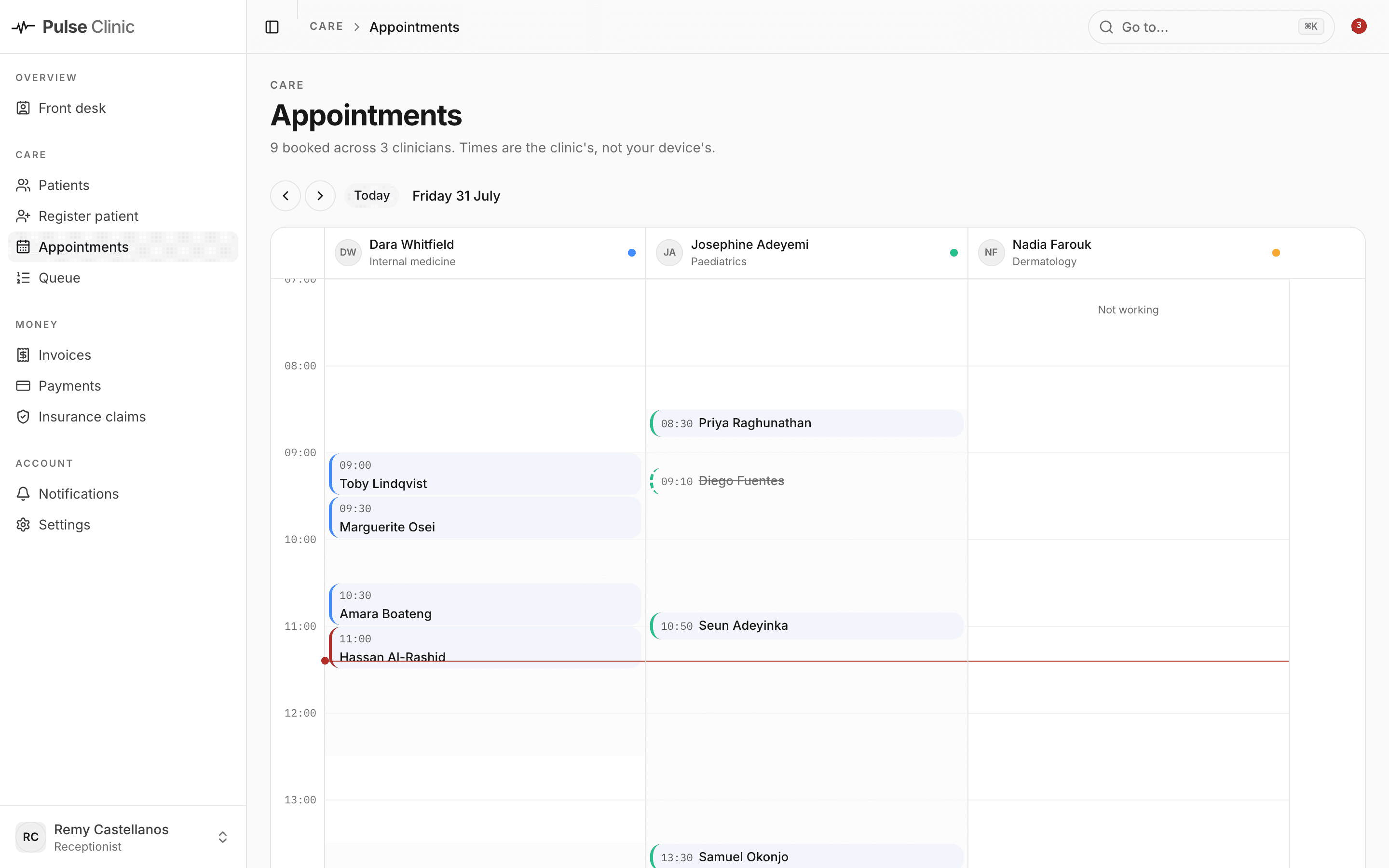Open the 10:50 Seun Adeyinka appointment
Image resolution: width=1389 pixels, height=868 pixels.
click(x=806, y=626)
